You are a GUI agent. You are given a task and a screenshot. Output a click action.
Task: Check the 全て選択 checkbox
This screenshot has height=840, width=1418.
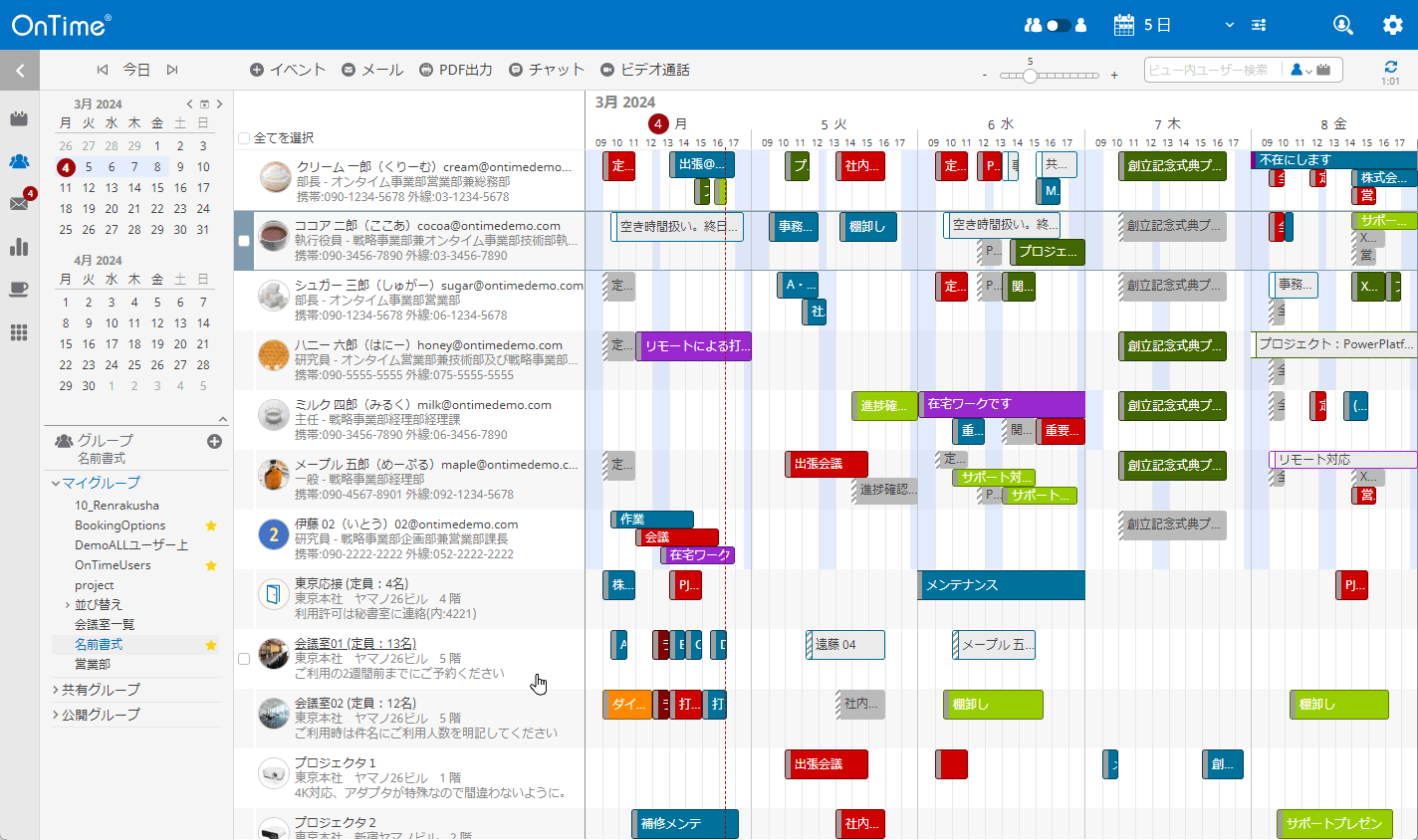[x=244, y=138]
